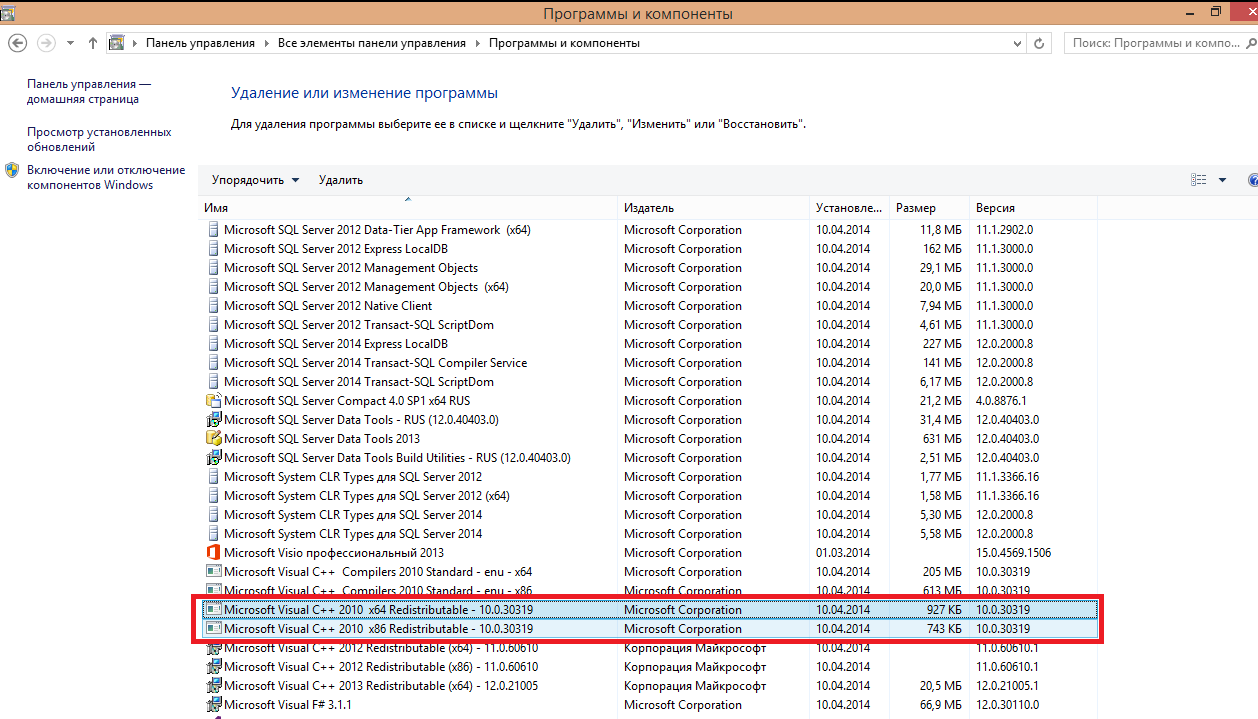This screenshot has width=1258, height=719.
Task: Open the 'Упорядочить' dropdown menu
Action: [255, 180]
